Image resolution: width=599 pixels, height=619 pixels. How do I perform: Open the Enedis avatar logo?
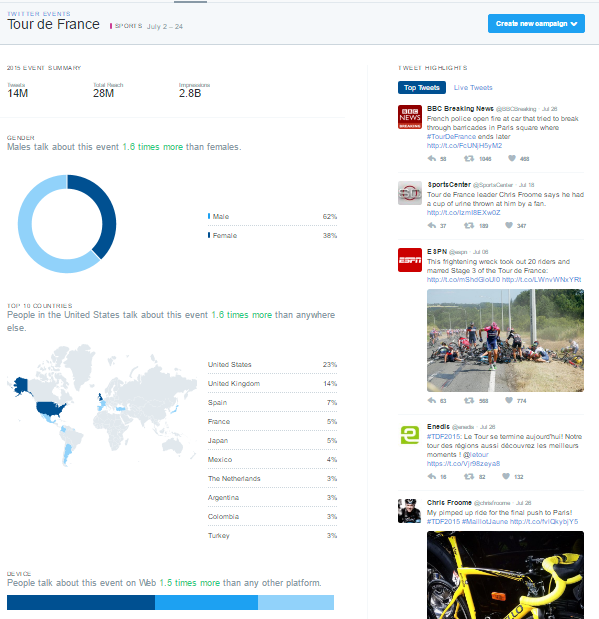pyautogui.click(x=410, y=435)
